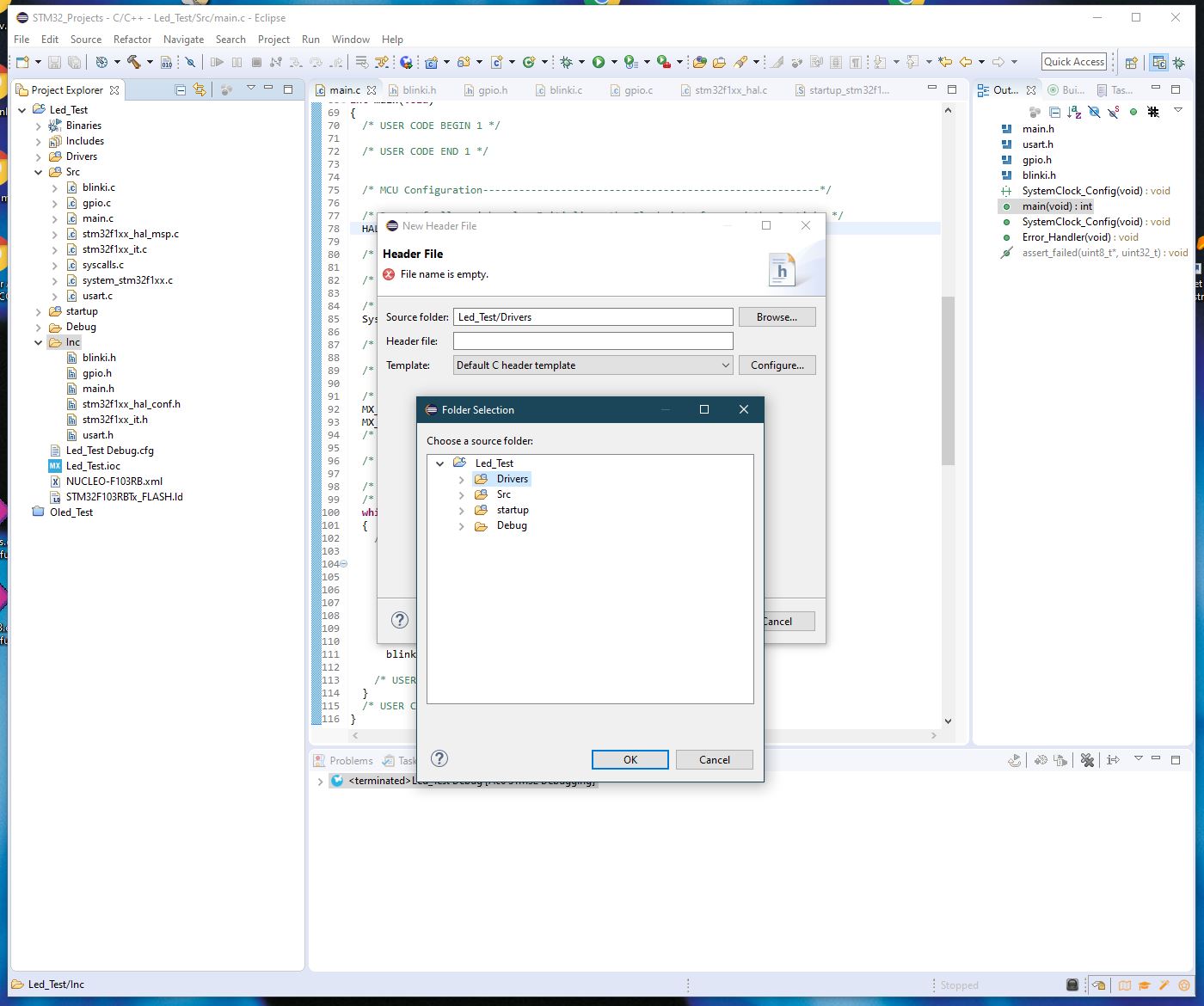Click the hammer Build icon in toolbar
Viewport: 1204px width, 1006px height.
coord(134,62)
